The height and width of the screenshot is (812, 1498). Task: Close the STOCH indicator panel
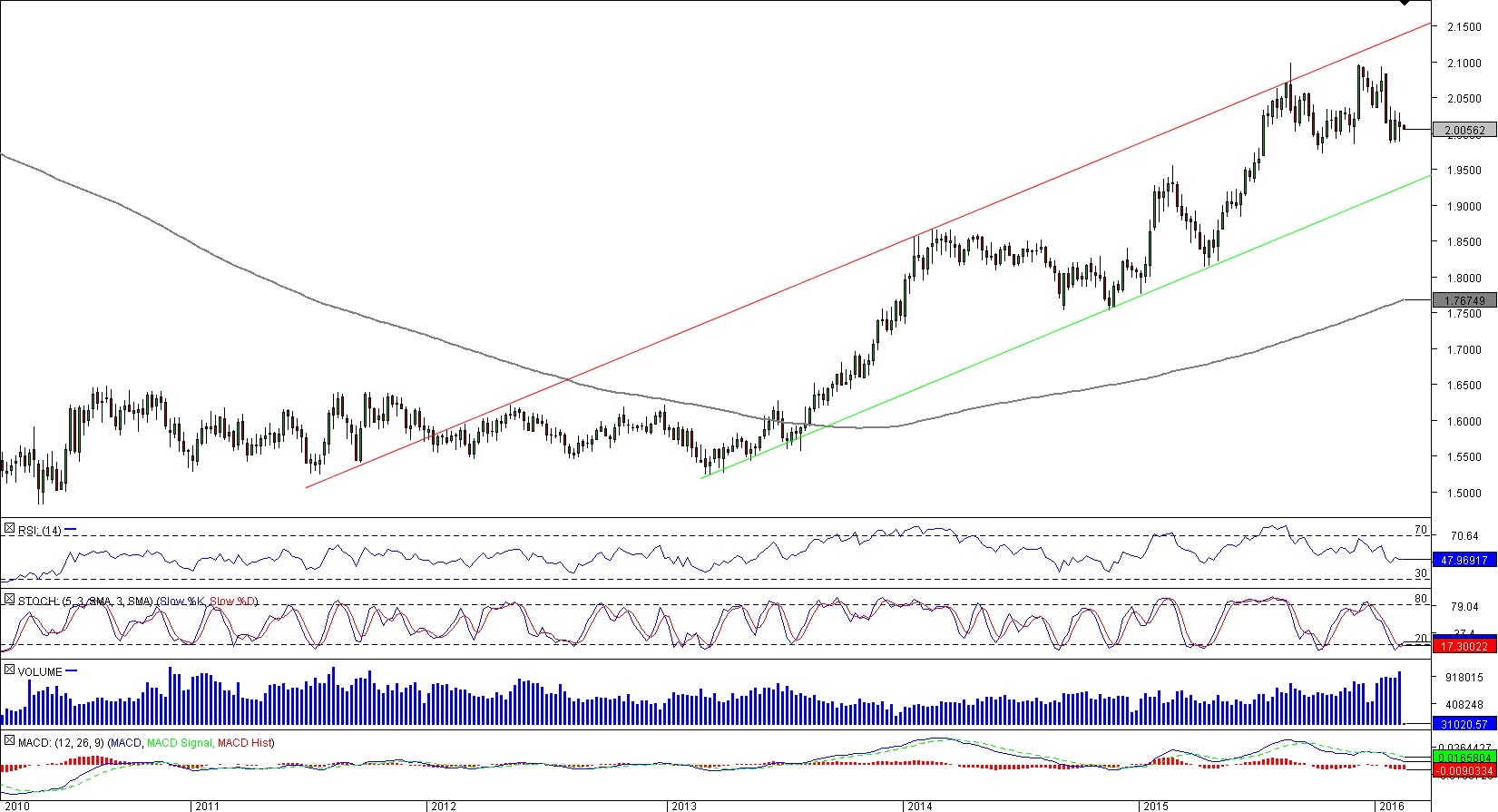click(9, 600)
